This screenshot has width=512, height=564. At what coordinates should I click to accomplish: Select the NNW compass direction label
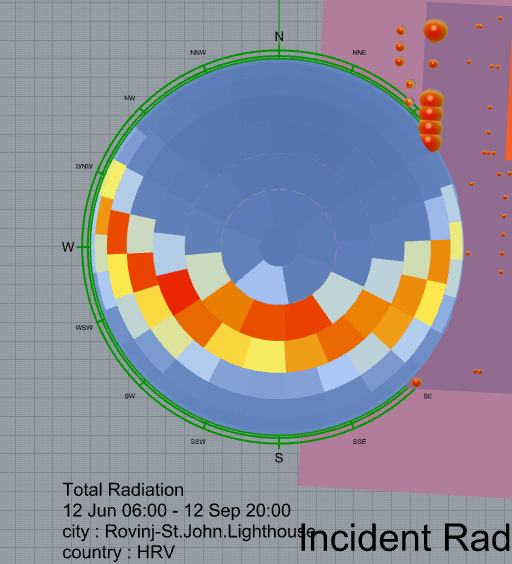198,53
